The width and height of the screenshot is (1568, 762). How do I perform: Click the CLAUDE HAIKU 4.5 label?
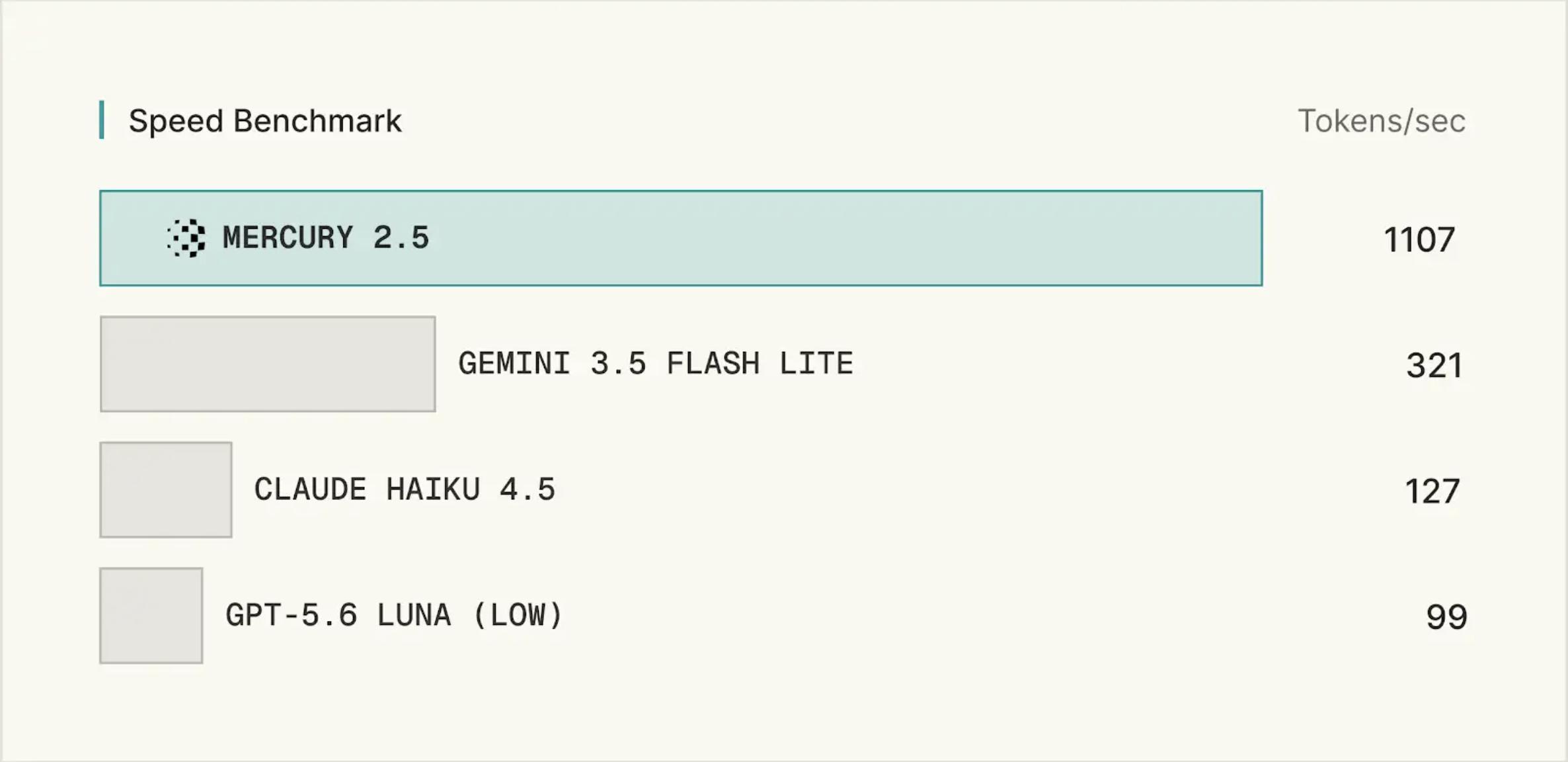click(405, 489)
